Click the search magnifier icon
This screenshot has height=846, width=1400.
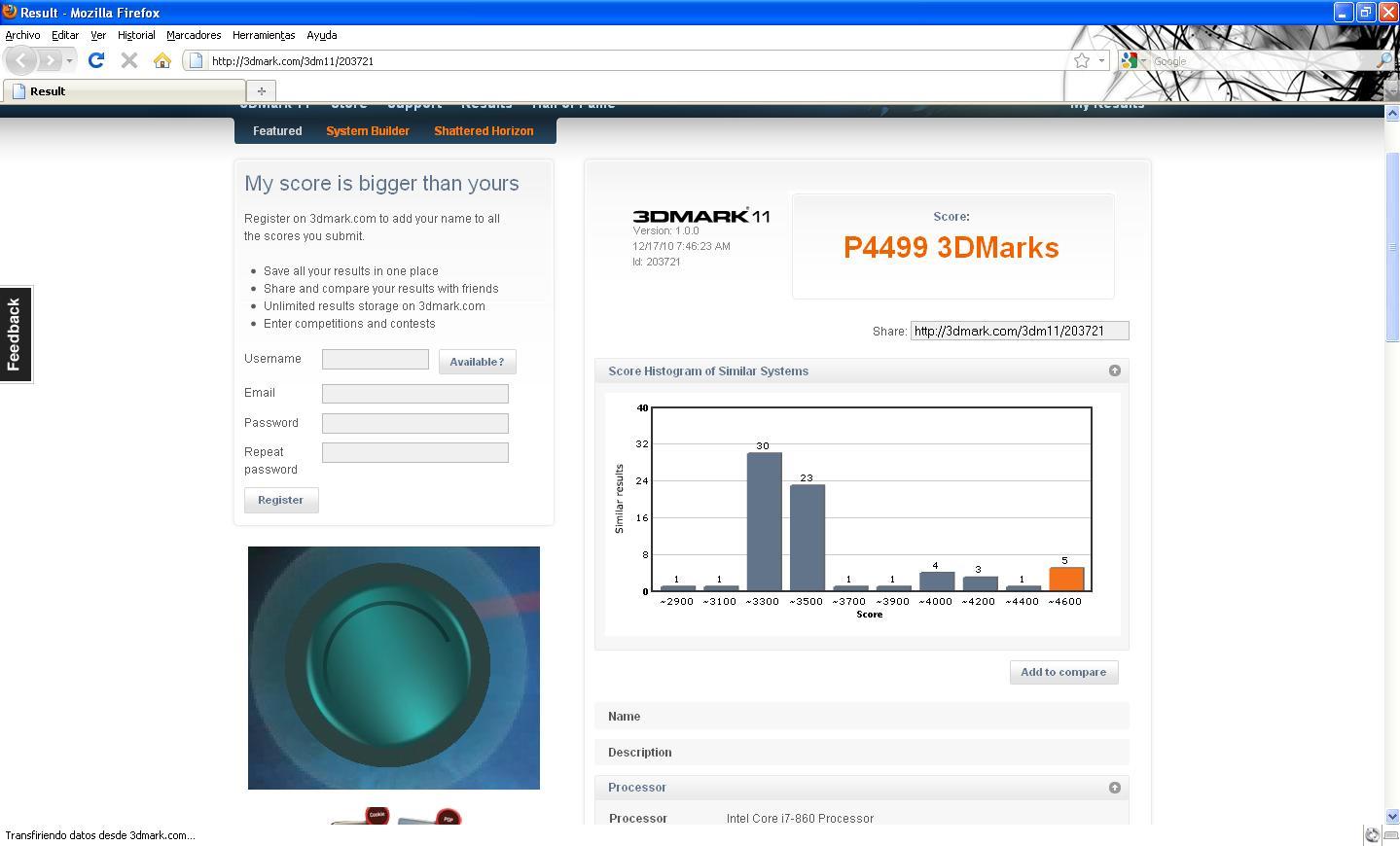pyautogui.click(x=1383, y=60)
